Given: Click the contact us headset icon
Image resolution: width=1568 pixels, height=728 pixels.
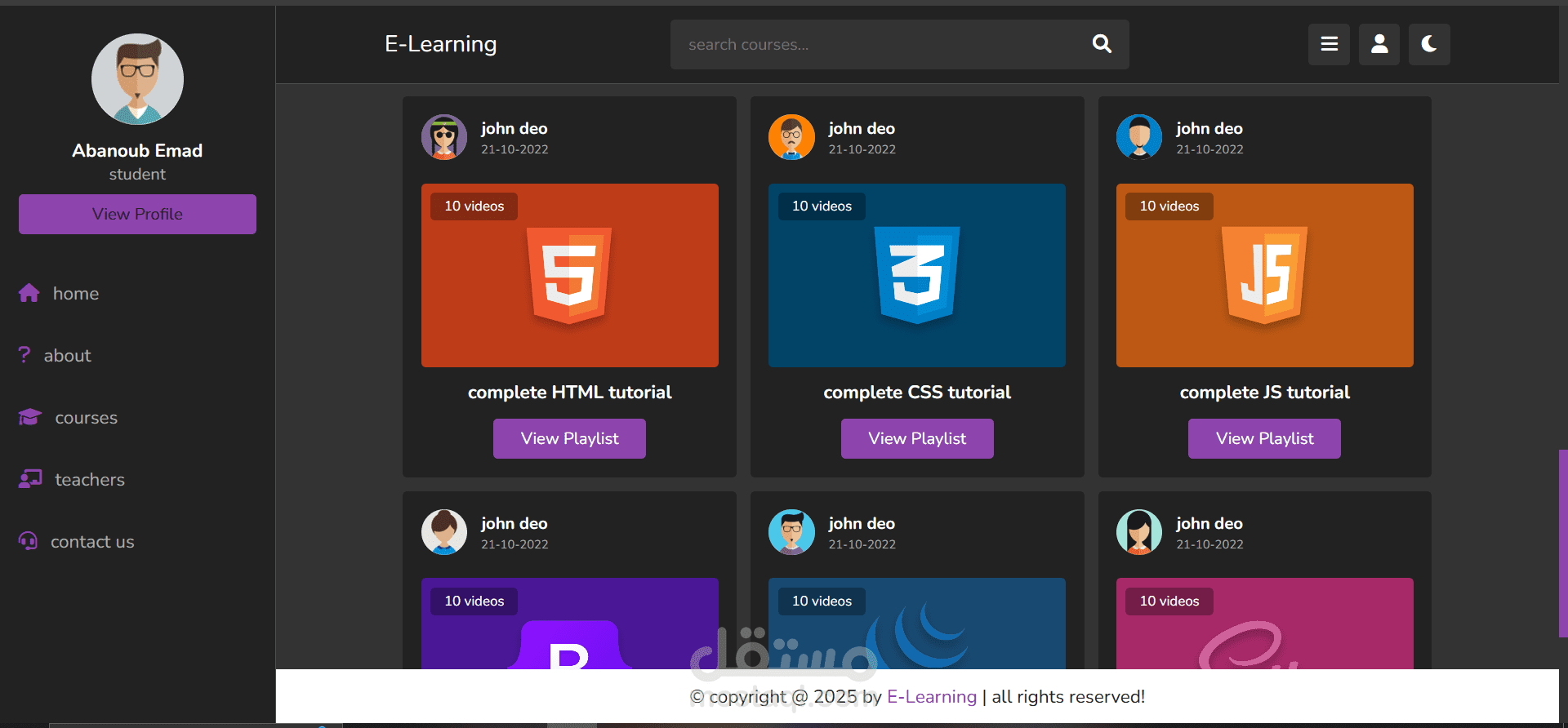Looking at the screenshot, I should tap(28, 541).
